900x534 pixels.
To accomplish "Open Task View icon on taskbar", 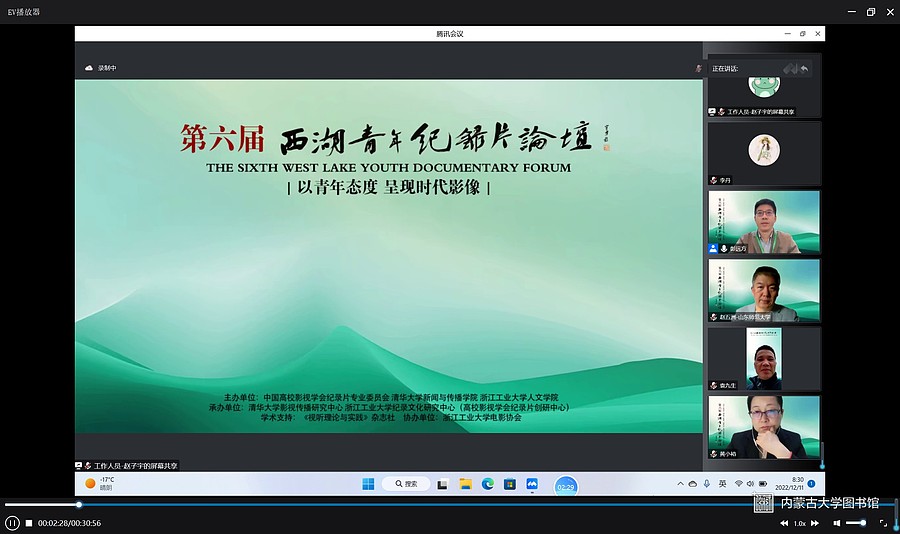I will [443, 484].
